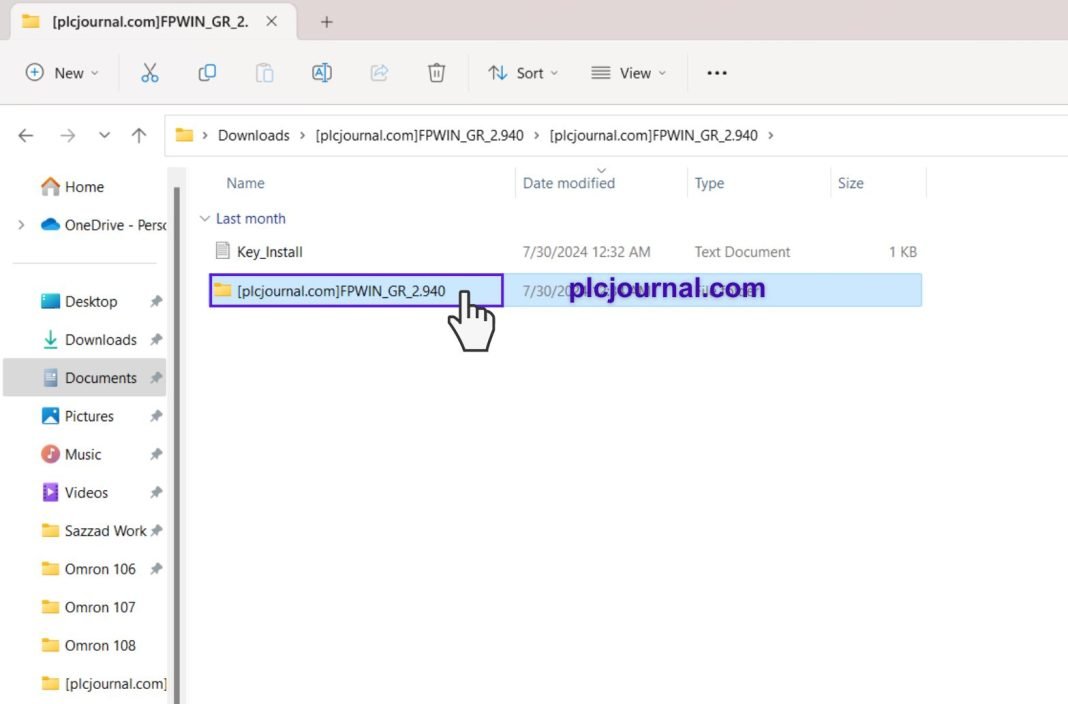Sort files by the Name column header
The width and height of the screenshot is (1068, 704).
tap(245, 183)
